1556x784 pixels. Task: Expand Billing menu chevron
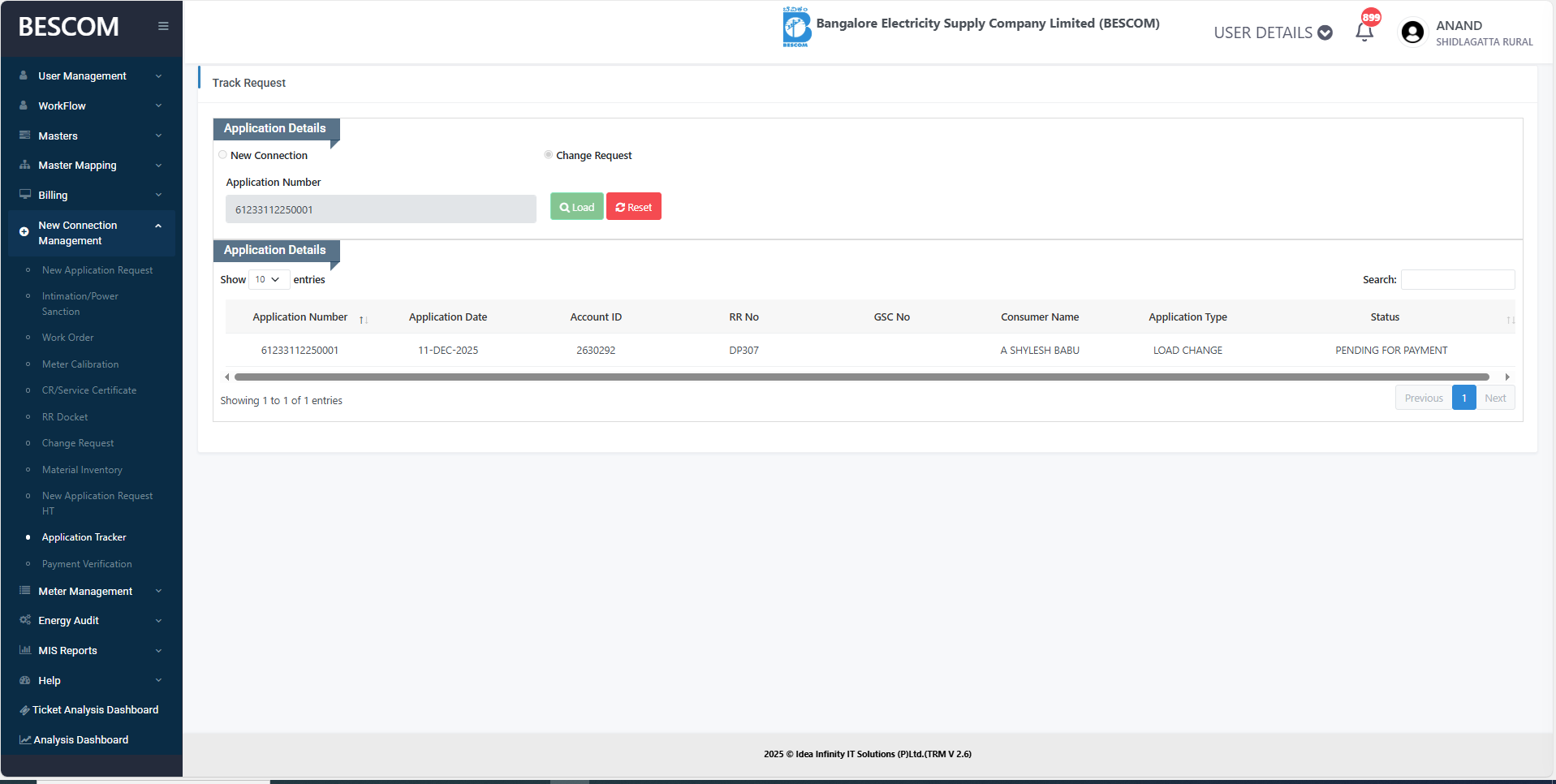(x=158, y=195)
